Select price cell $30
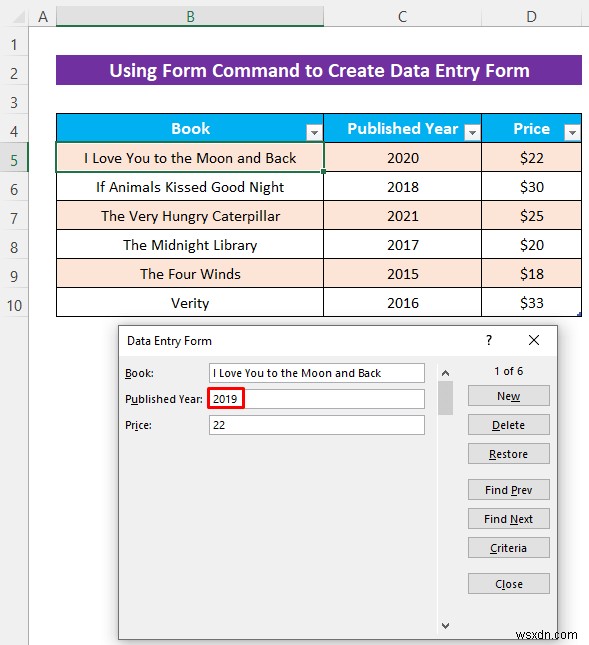Viewport: 589px width, 645px height. [x=531, y=187]
